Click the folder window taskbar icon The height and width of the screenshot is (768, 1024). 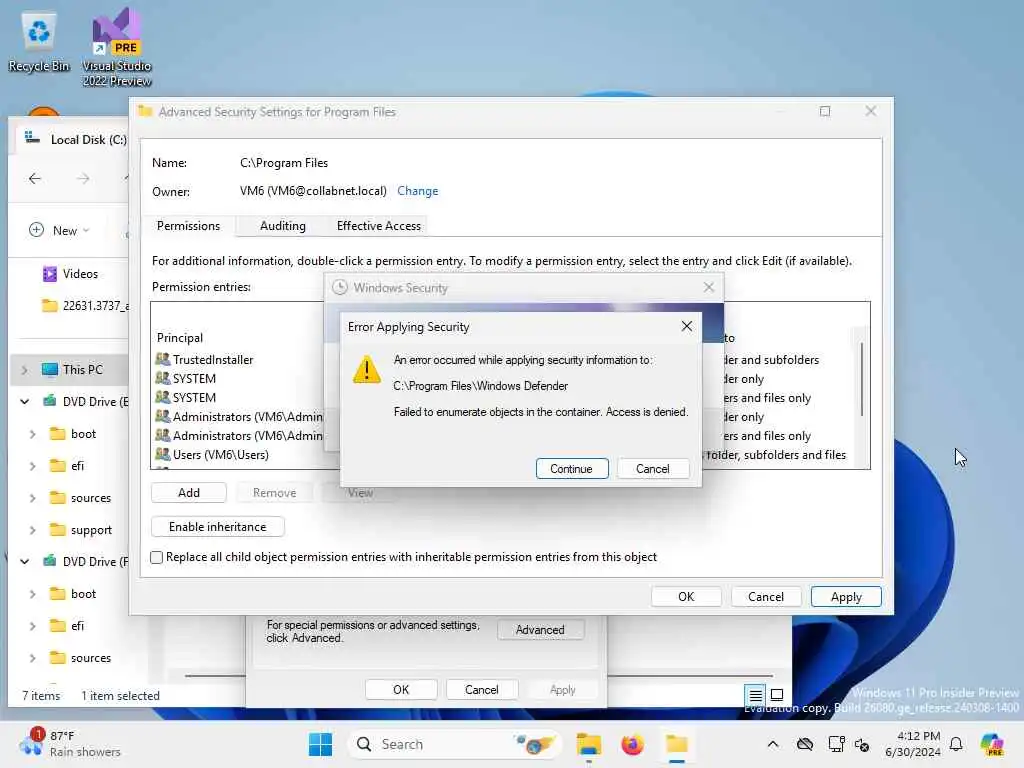[677, 744]
